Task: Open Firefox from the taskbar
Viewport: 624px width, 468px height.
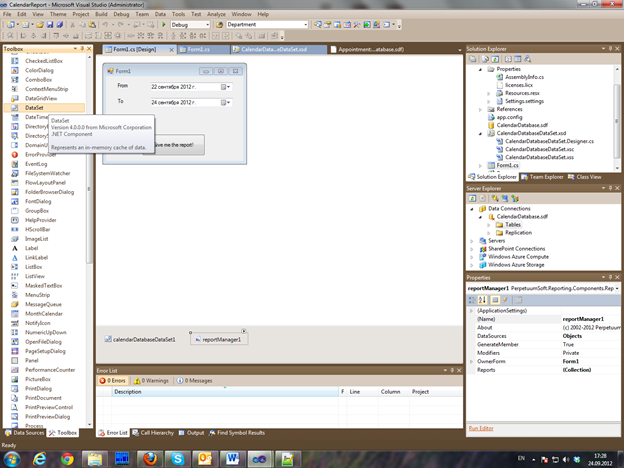Action: click(x=150, y=459)
